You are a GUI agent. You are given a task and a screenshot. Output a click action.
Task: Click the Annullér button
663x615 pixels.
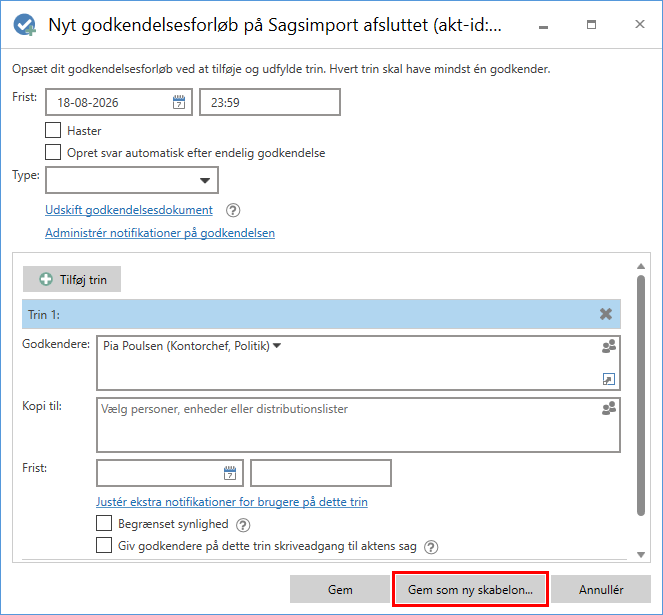tap(601, 589)
